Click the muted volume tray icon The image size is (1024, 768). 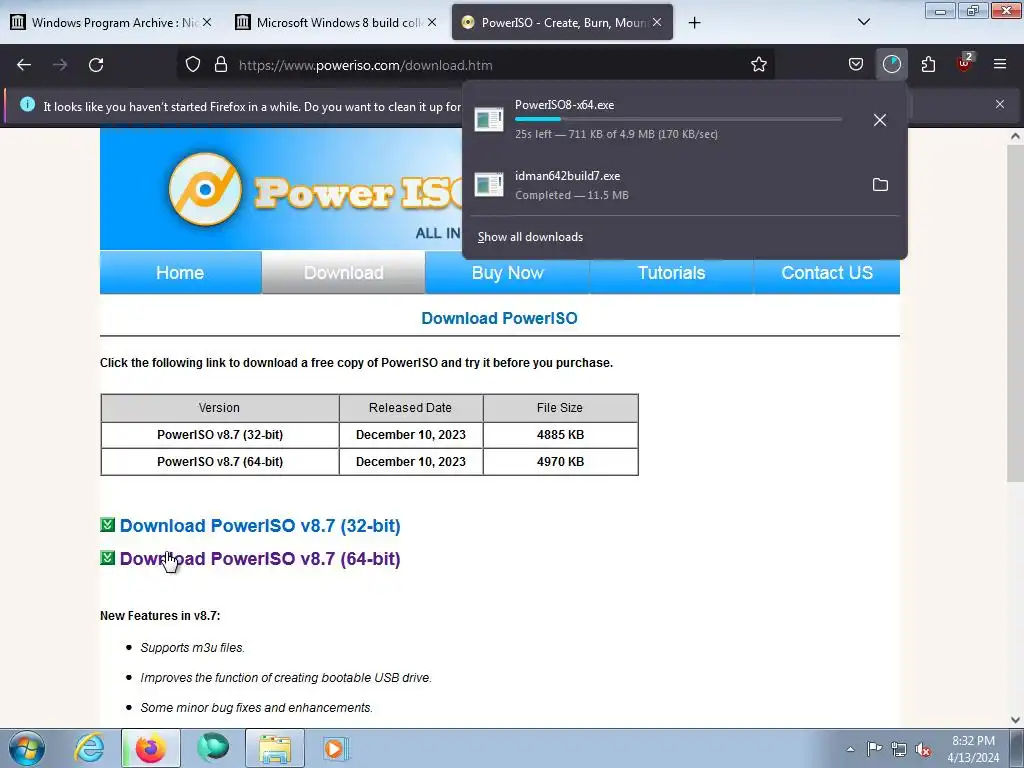coord(923,749)
